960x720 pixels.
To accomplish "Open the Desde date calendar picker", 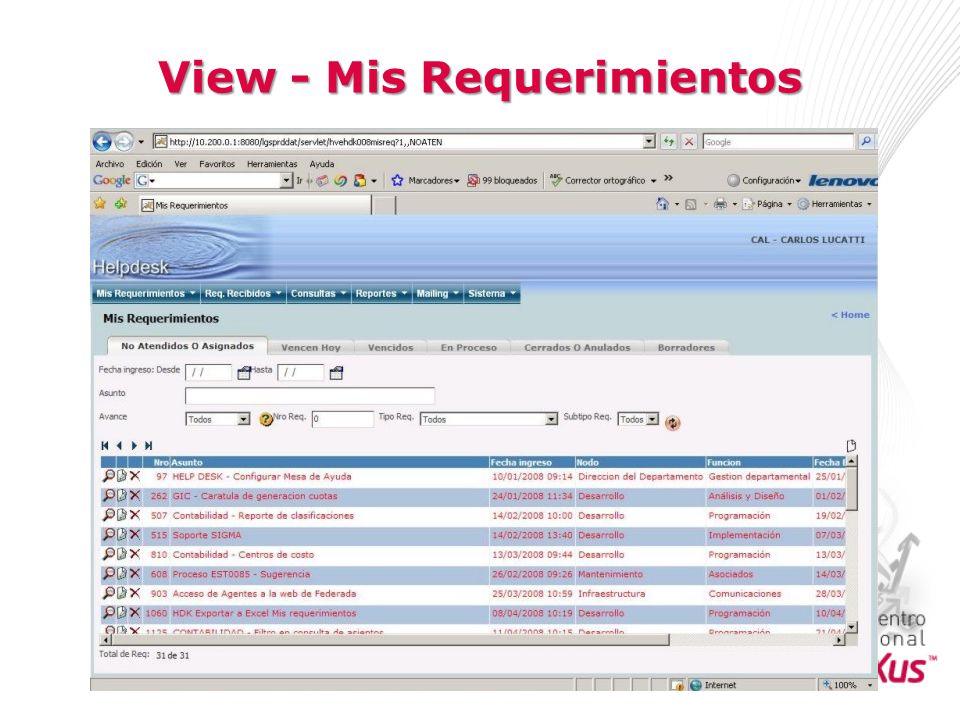I will click(x=244, y=372).
